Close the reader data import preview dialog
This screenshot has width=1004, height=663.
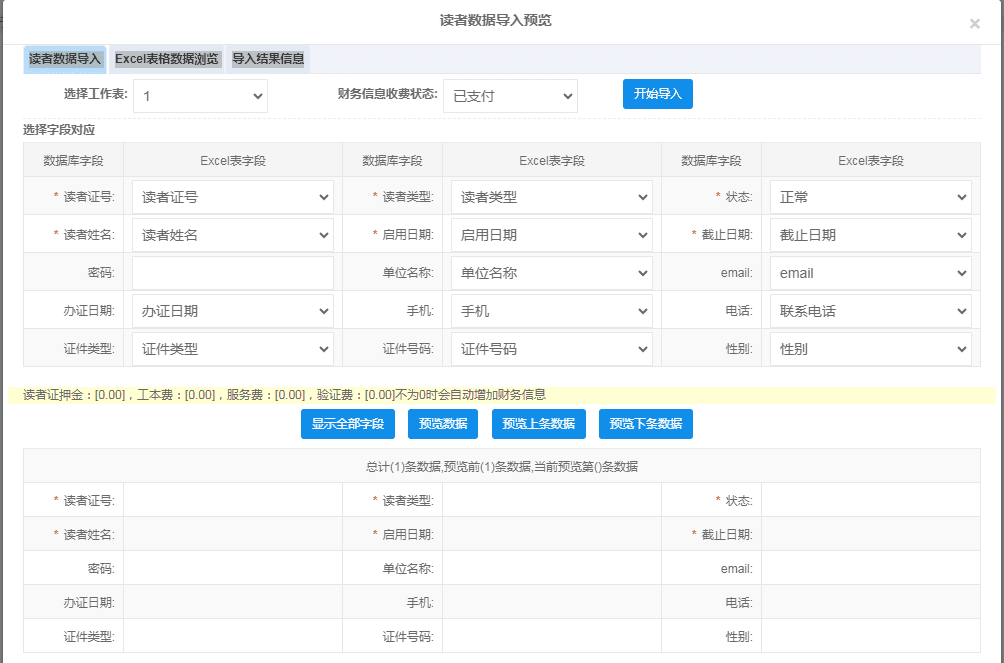(x=974, y=24)
